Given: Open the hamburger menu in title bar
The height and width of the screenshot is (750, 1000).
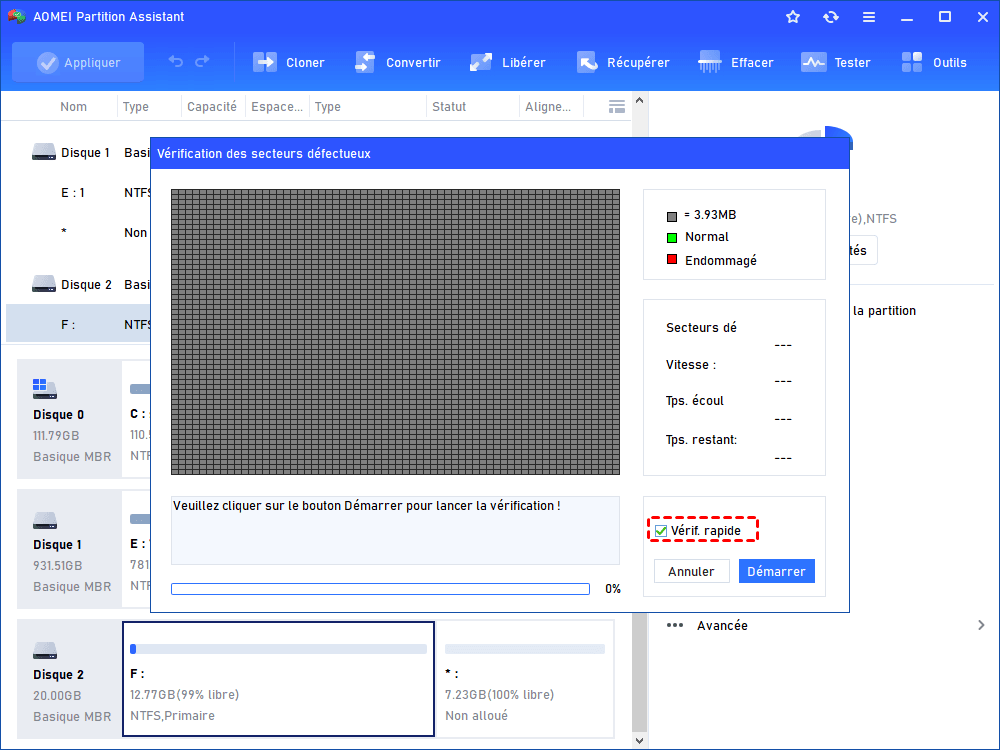Looking at the screenshot, I should pyautogui.click(x=869, y=17).
